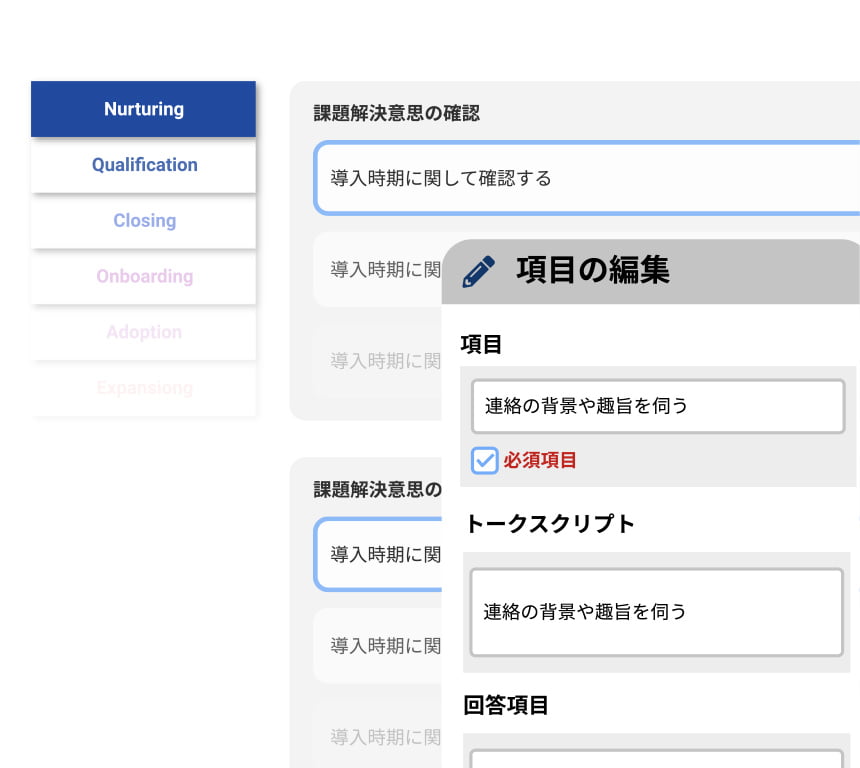Select the faded third item in the first card

(x=377, y=361)
